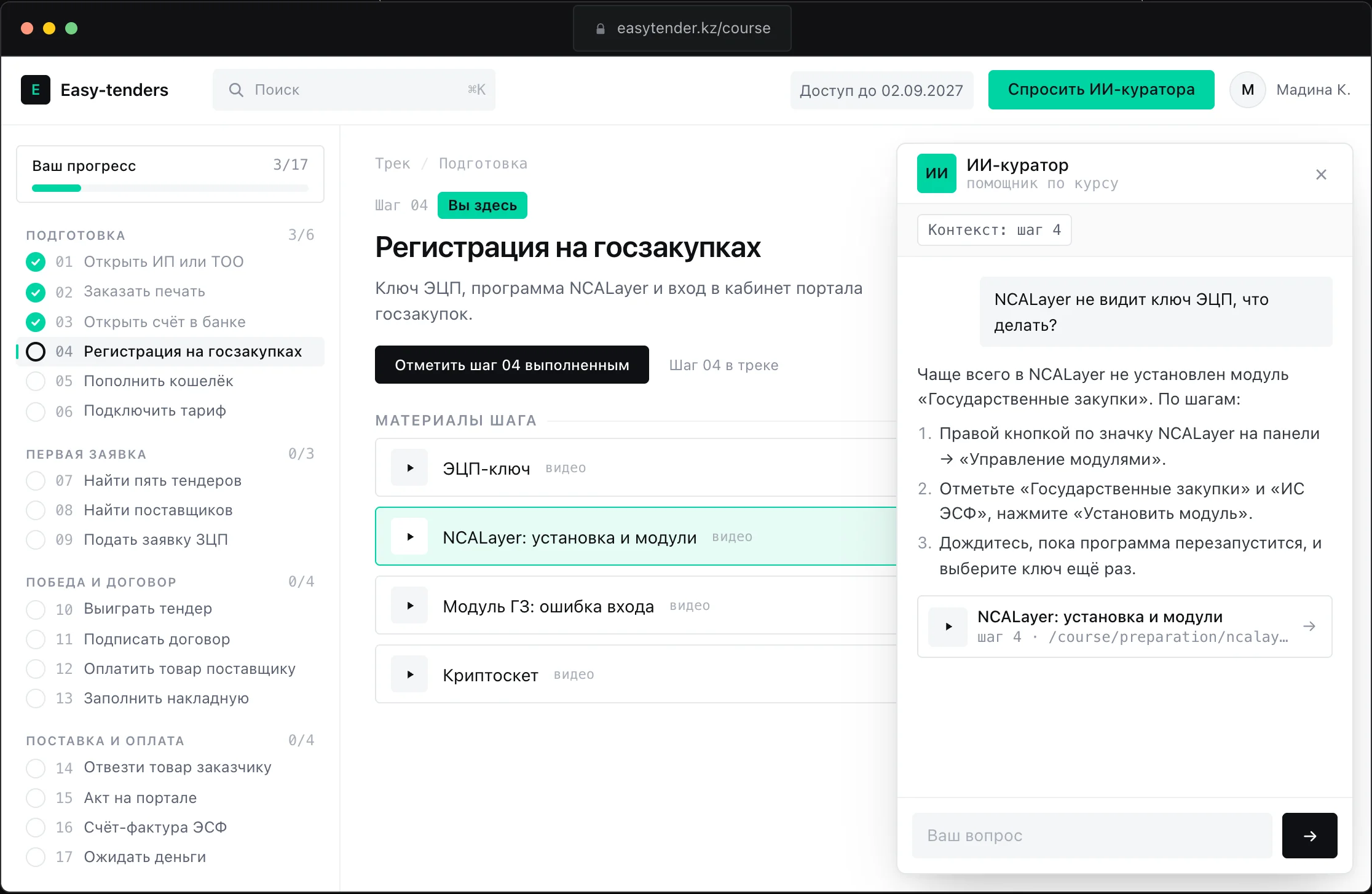This screenshot has height=894, width=1372.
Task: Send question with arrow button
Action: [x=1309, y=836]
